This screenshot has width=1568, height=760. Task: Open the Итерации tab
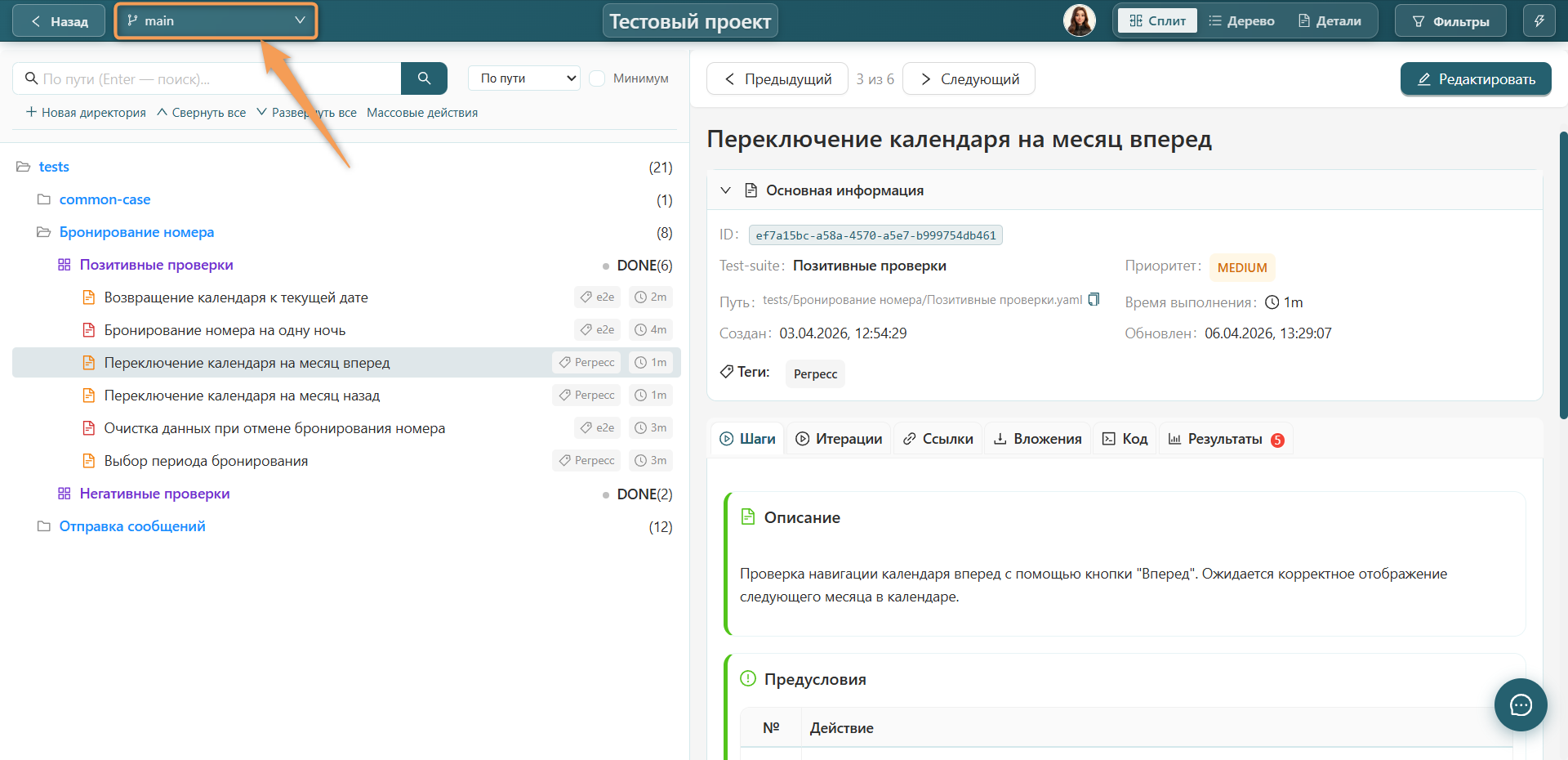(839, 439)
